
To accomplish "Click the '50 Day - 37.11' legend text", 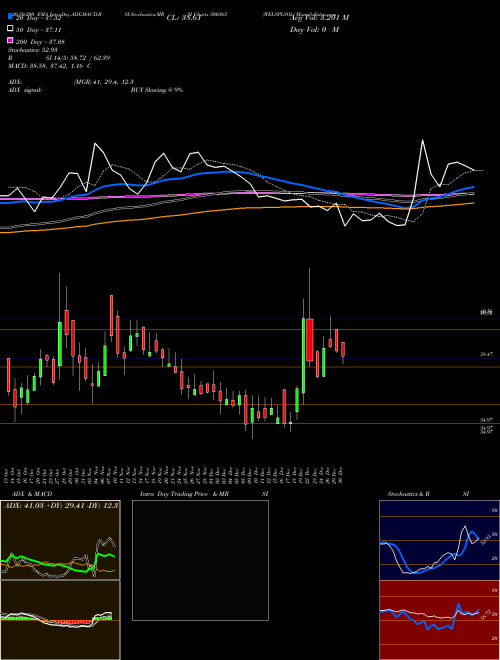I will pos(38,30).
